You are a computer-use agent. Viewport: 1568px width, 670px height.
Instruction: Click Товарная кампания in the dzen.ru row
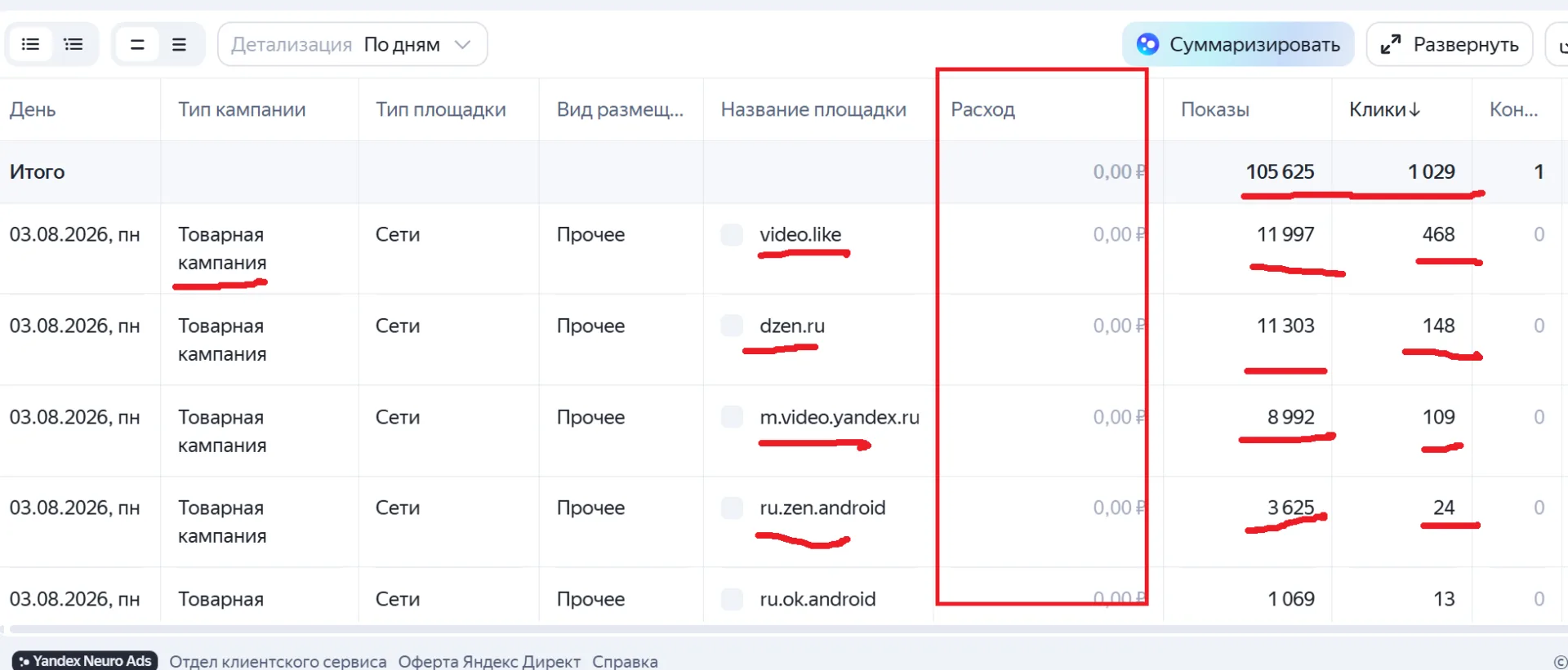(x=222, y=340)
